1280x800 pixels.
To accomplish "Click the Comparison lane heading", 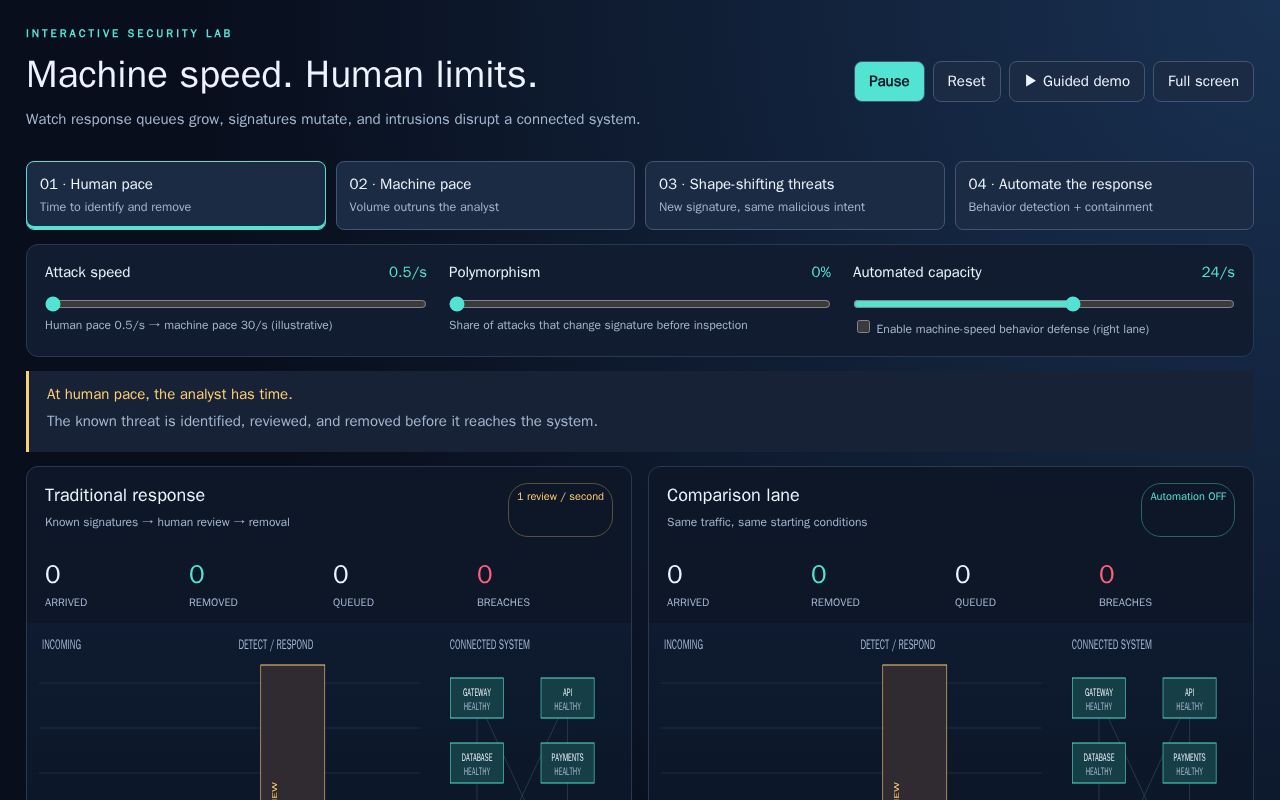I will (733, 495).
